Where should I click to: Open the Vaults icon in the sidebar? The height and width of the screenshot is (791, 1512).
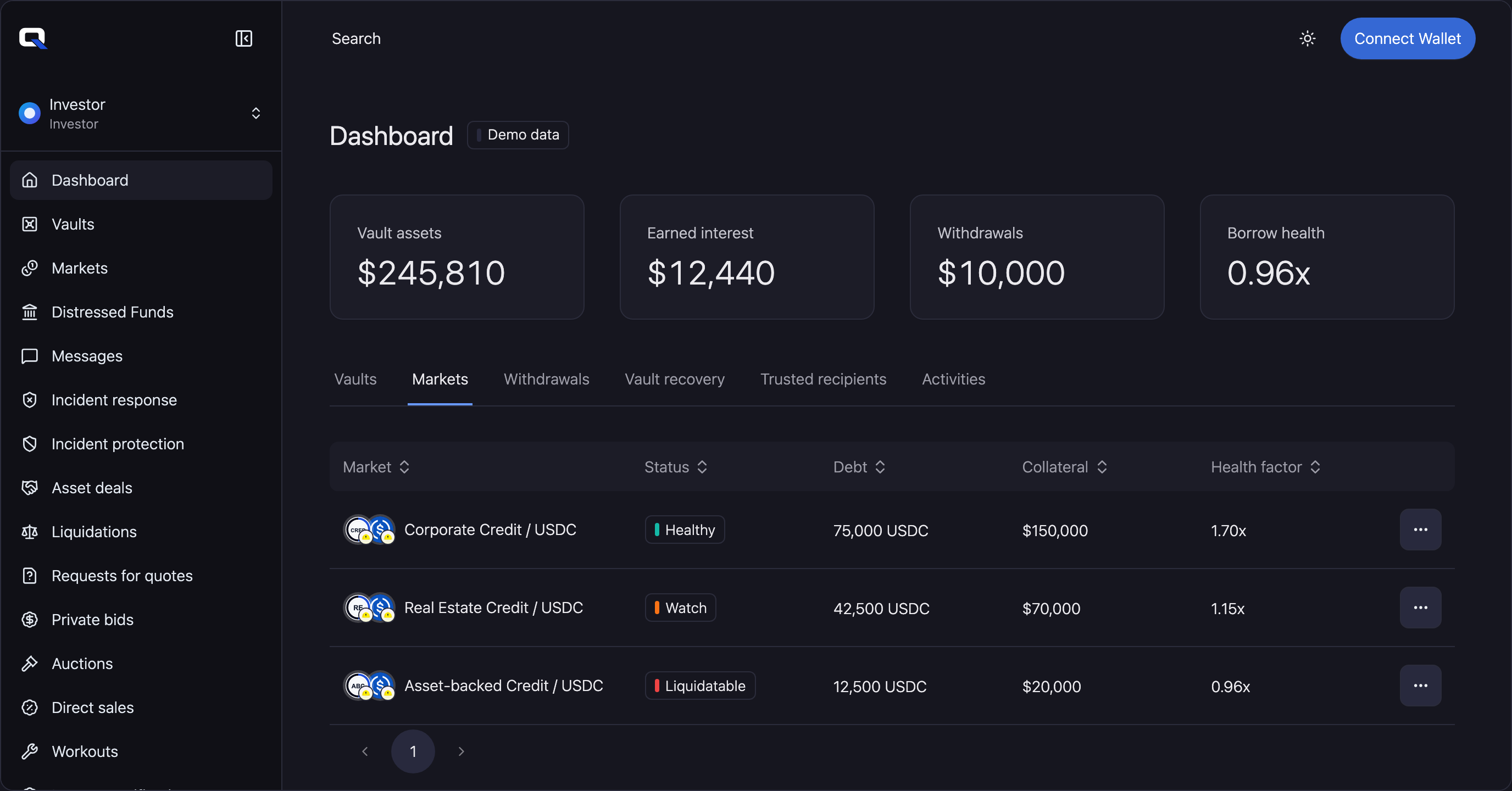[30, 224]
